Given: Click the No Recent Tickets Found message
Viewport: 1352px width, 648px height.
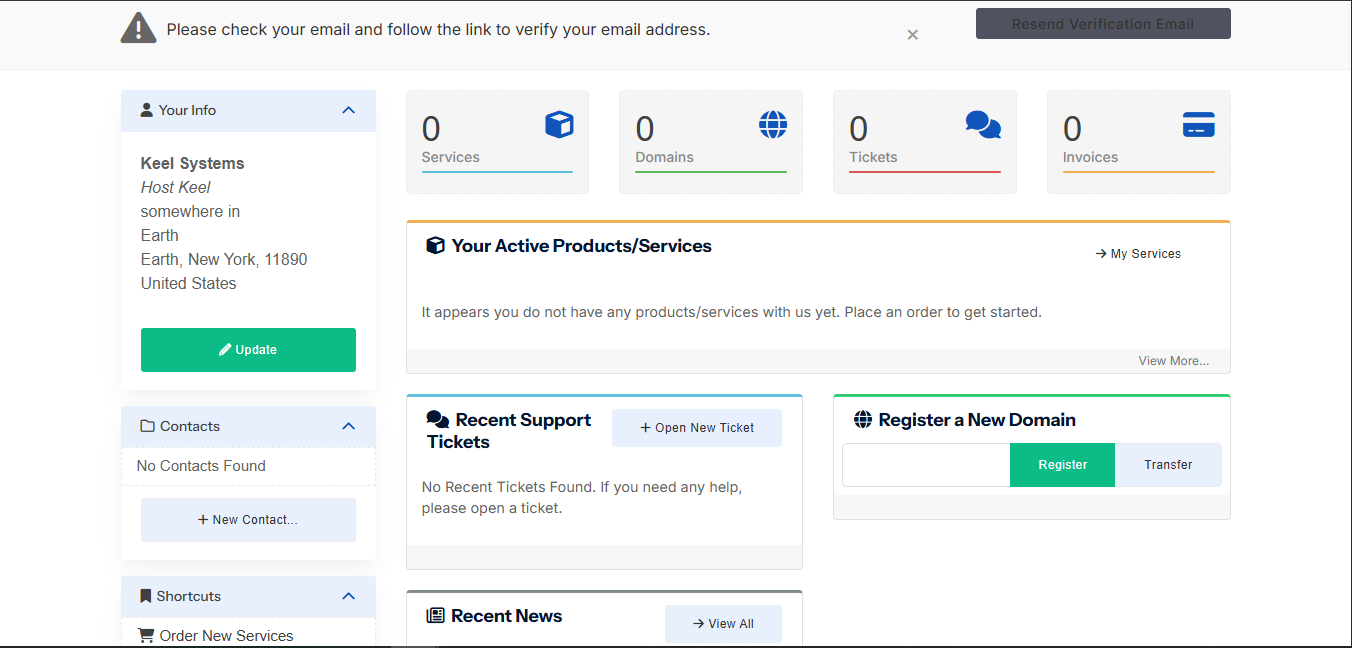Looking at the screenshot, I should (582, 498).
